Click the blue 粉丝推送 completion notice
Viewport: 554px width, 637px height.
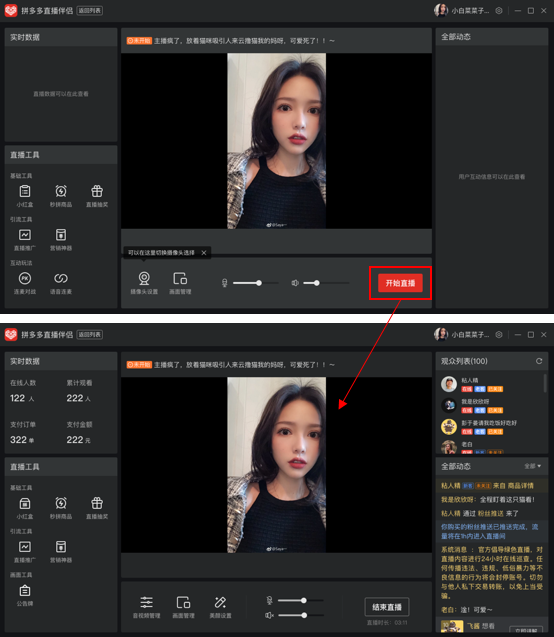490,531
